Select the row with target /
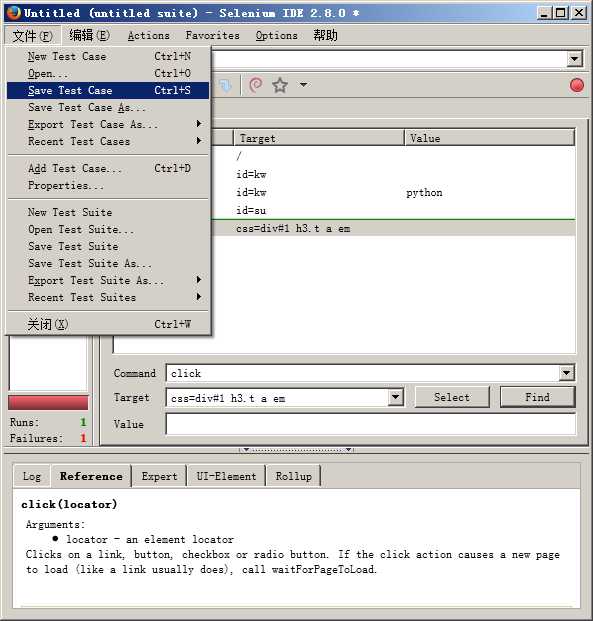593x621 pixels. 392,156
